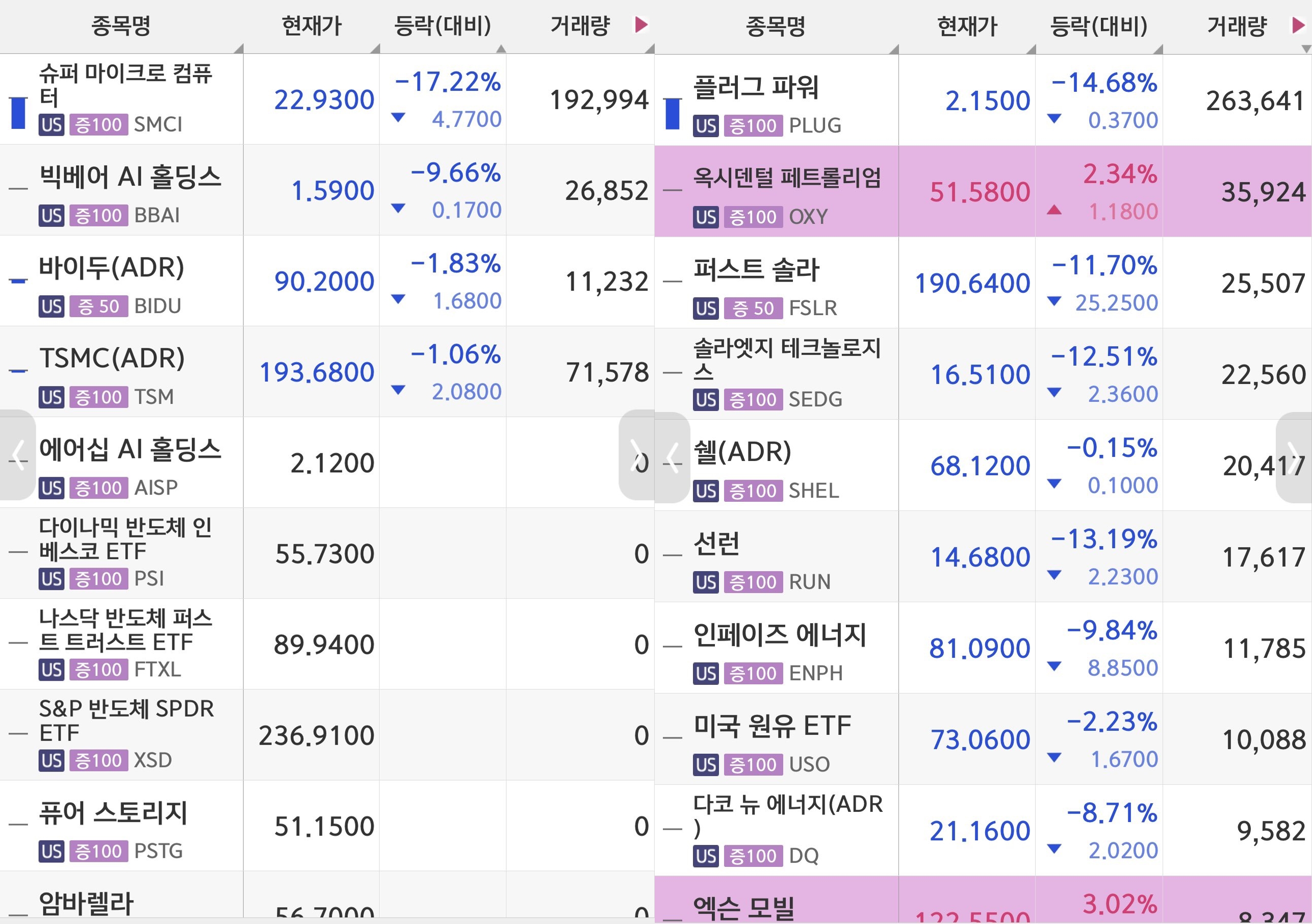Screen dimensions: 1312x924
Task: Click the blue candle bar for SMCI
Action: point(18,113)
